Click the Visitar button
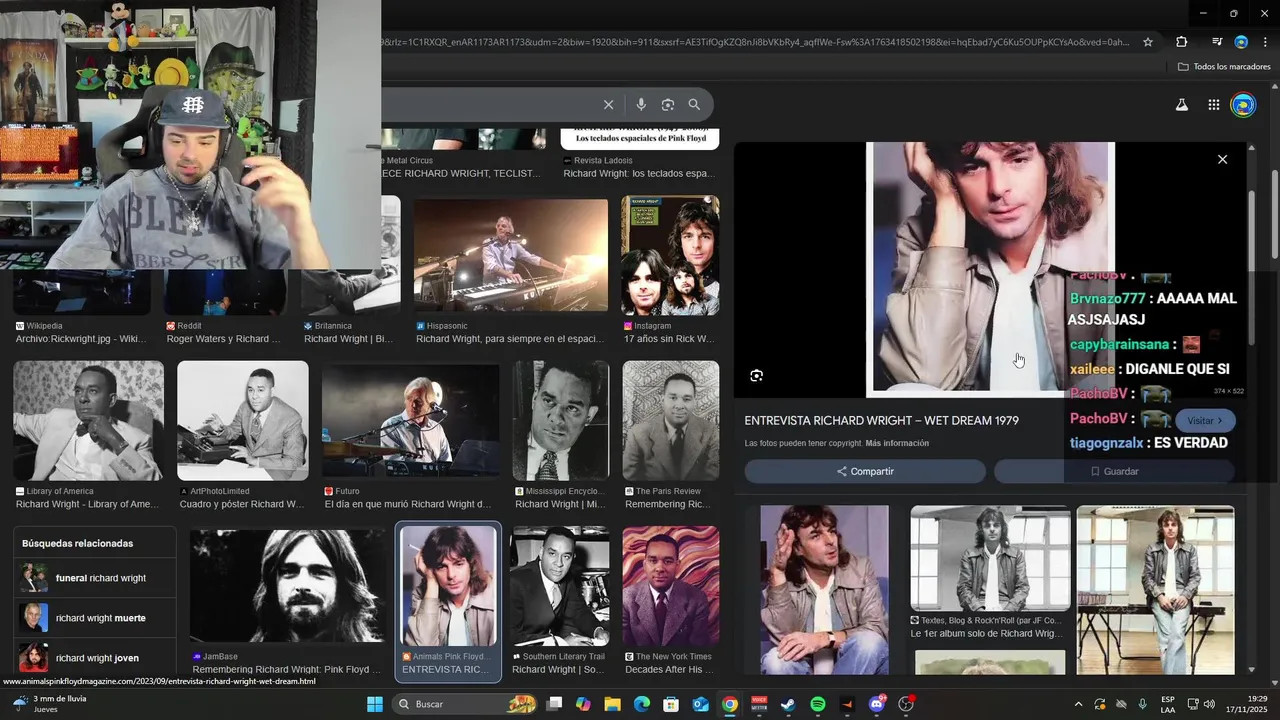The width and height of the screenshot is (1280, 720). pos(1205,421)
